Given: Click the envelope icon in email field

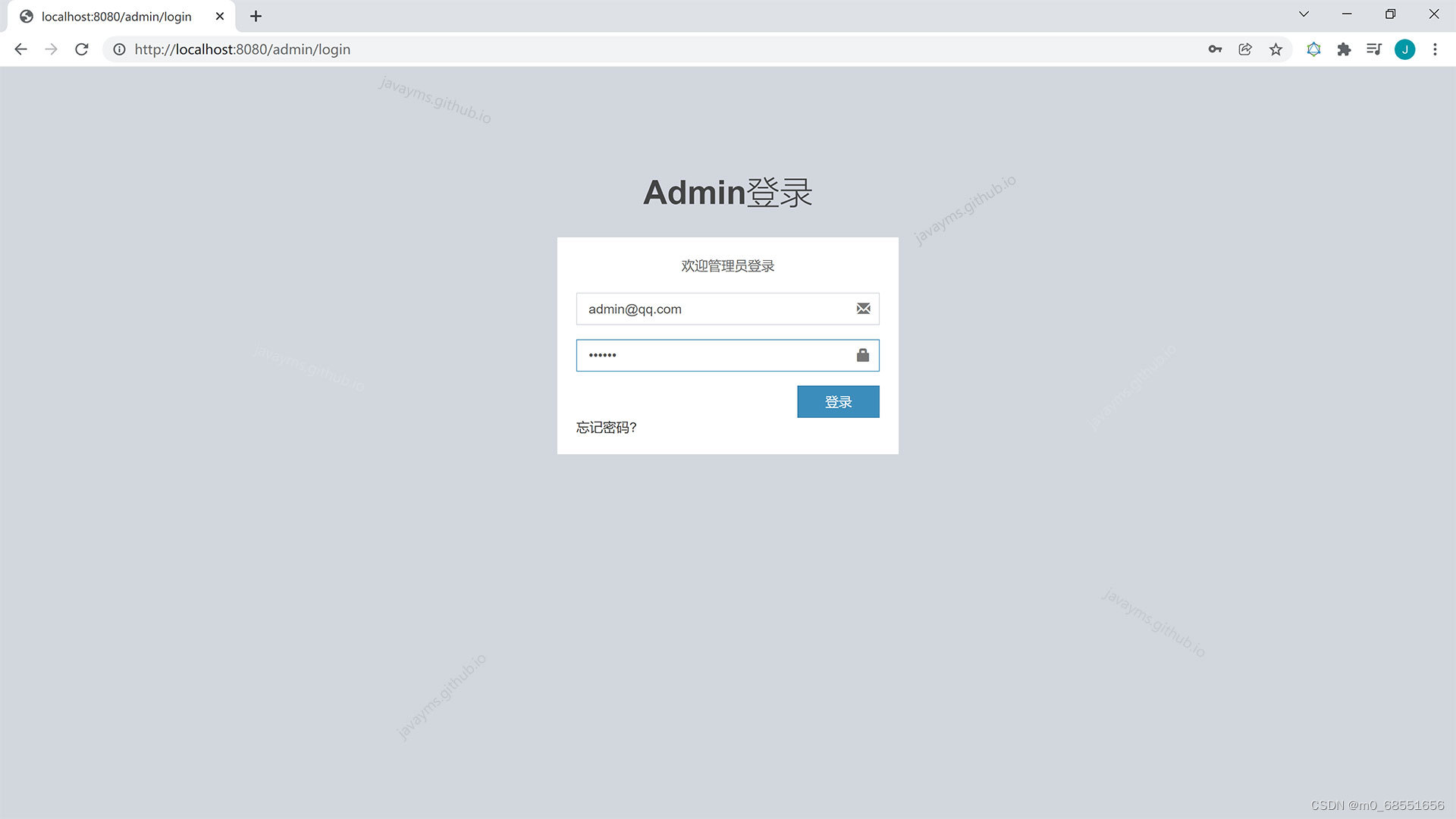Looking at the screenshot, I should [863, 309].
